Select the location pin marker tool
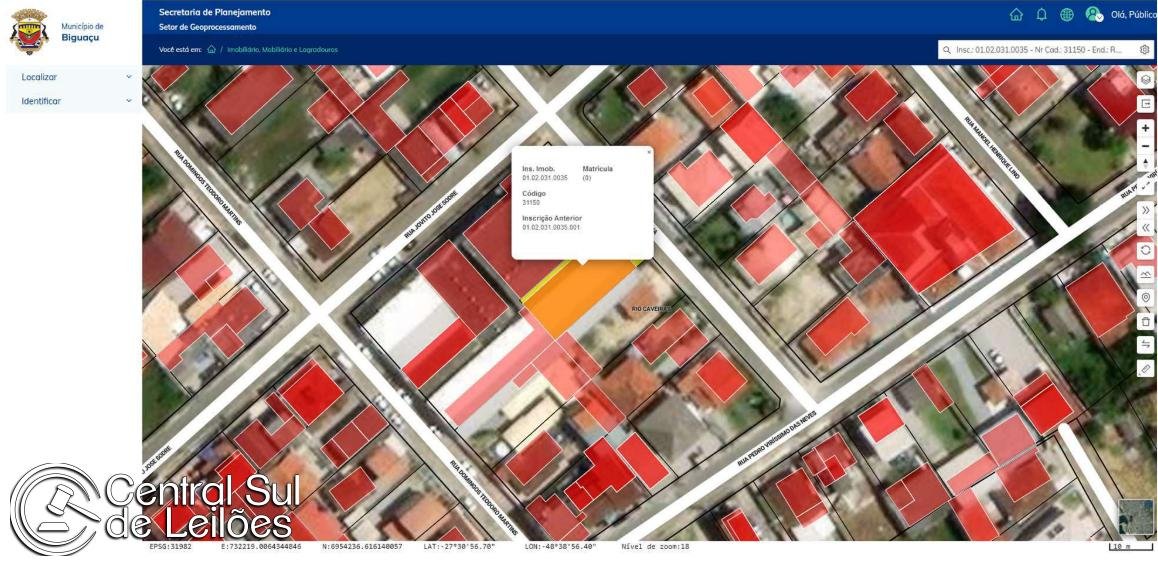This screenshot has width=1158, height=566. tap(1146, 298)
